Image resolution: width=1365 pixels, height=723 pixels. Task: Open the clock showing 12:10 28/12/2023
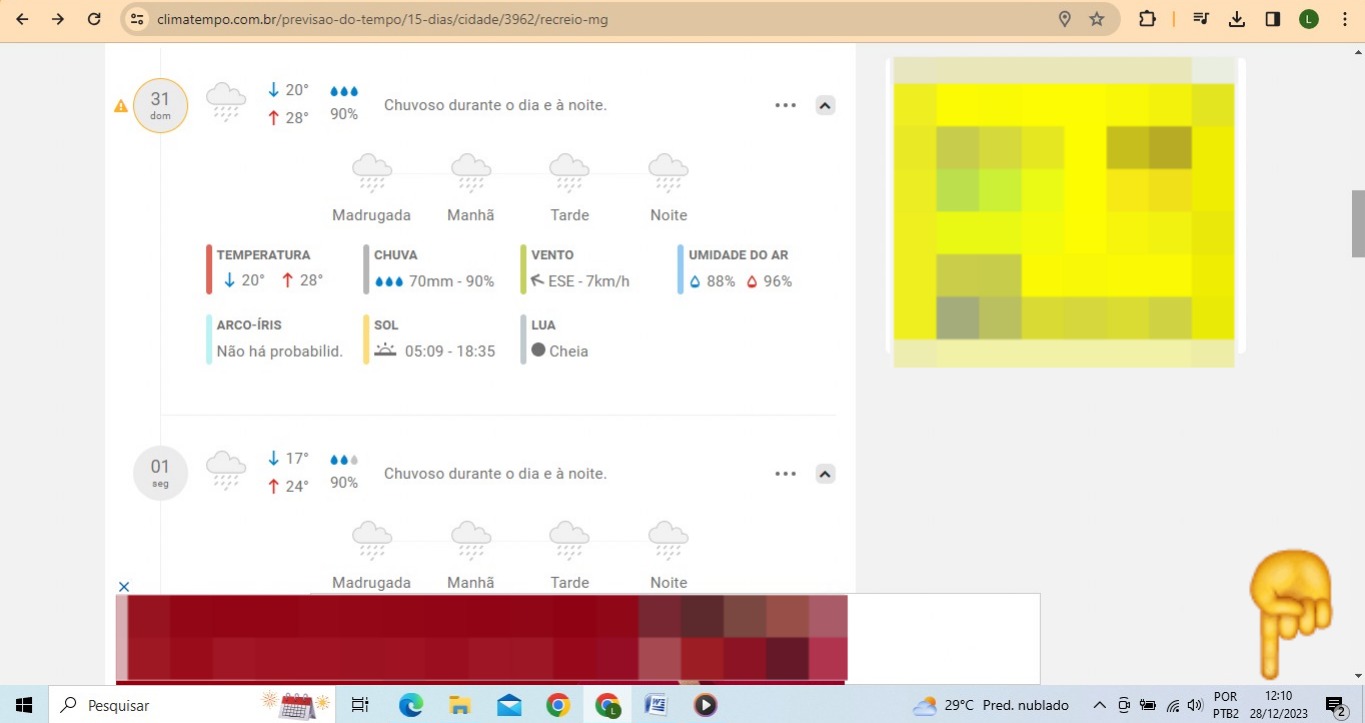point(1278,705)
